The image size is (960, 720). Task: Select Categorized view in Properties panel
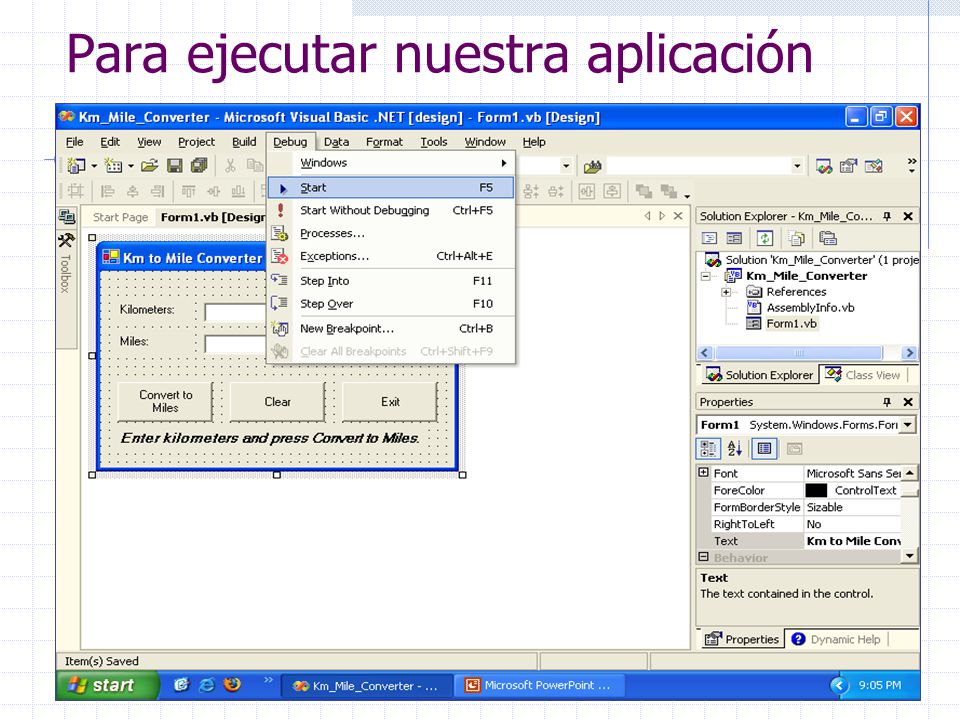tap(708, 449)
